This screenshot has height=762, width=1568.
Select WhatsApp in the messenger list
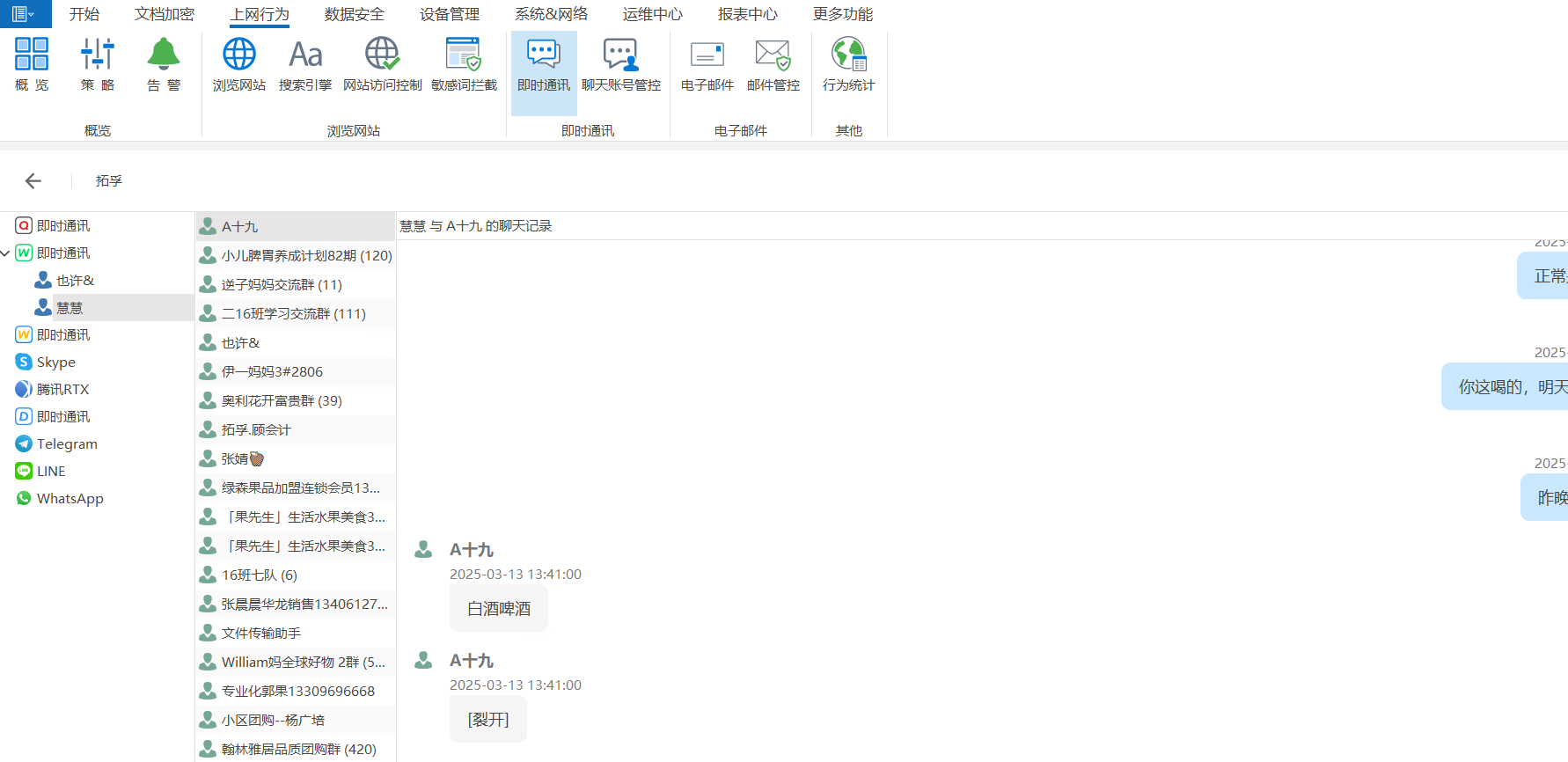70,499
